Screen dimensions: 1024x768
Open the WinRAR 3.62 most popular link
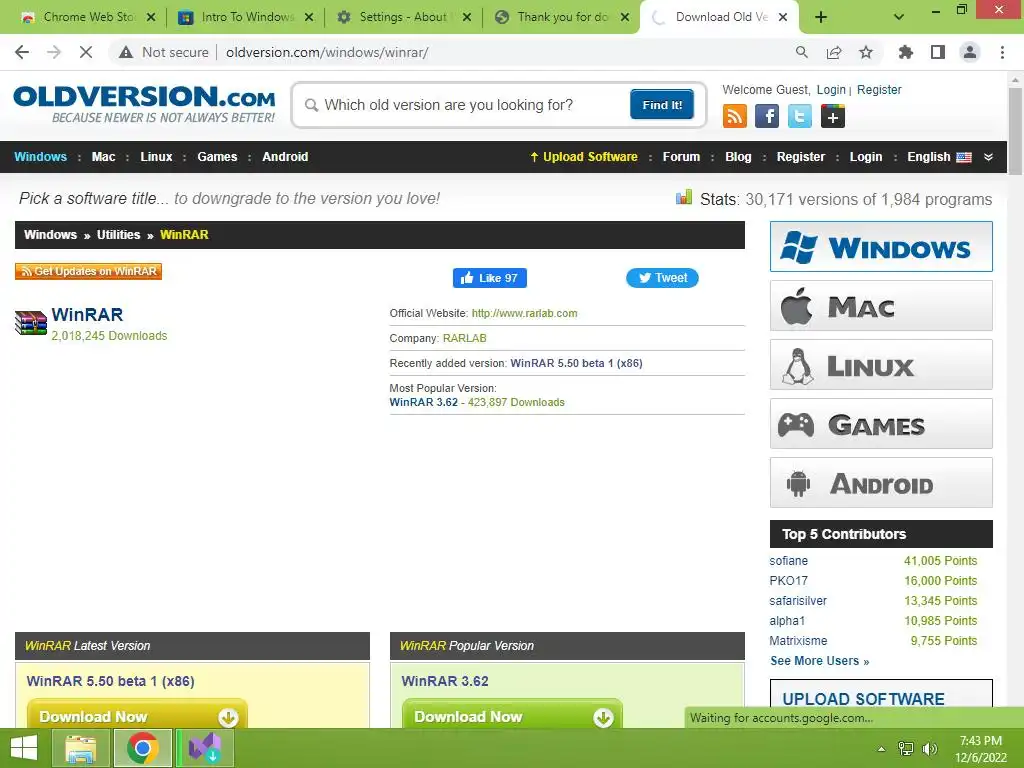coord(423,402)
